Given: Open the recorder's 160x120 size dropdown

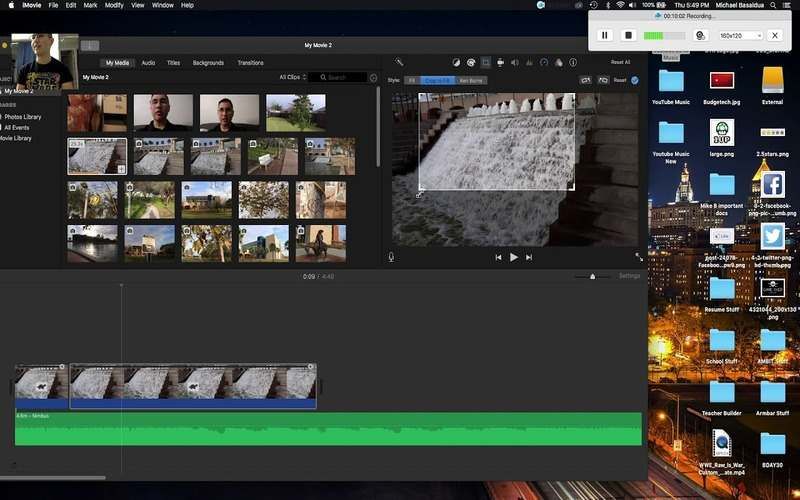Looking at the screenshot, I should [x=741, y=35].
